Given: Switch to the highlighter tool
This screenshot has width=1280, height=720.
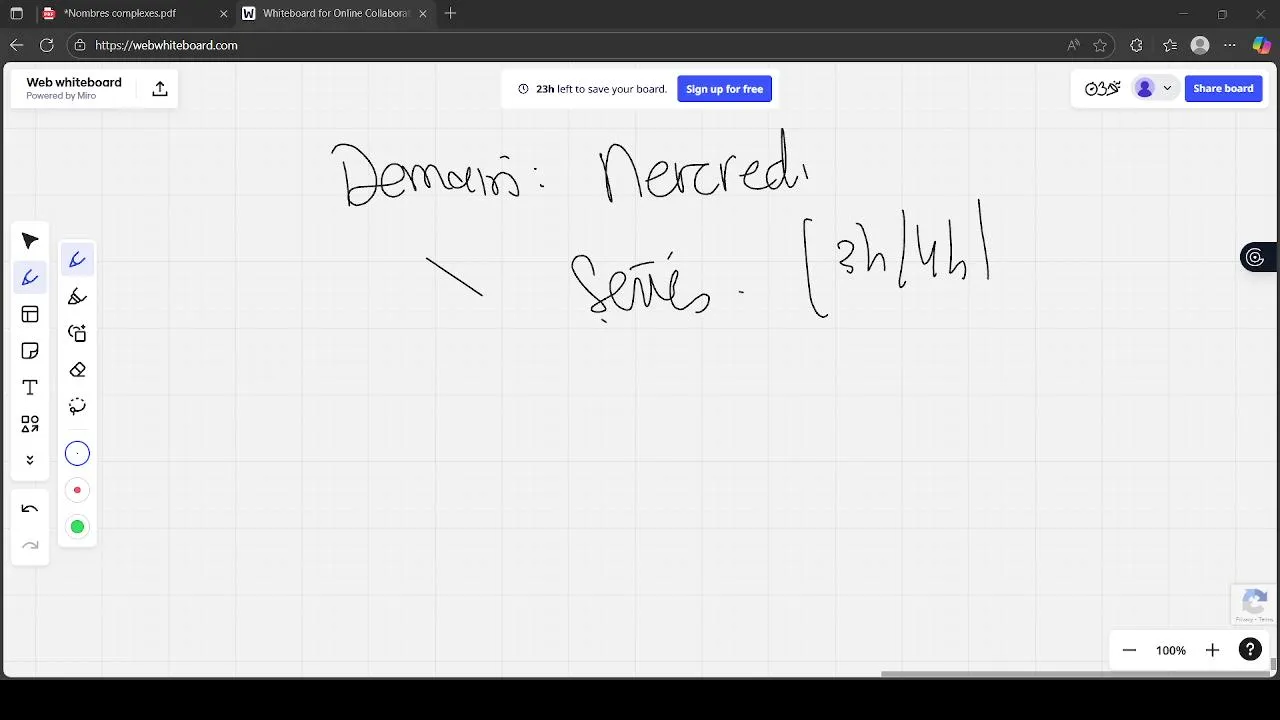Looking at the screenshot, I should (77, 297).
